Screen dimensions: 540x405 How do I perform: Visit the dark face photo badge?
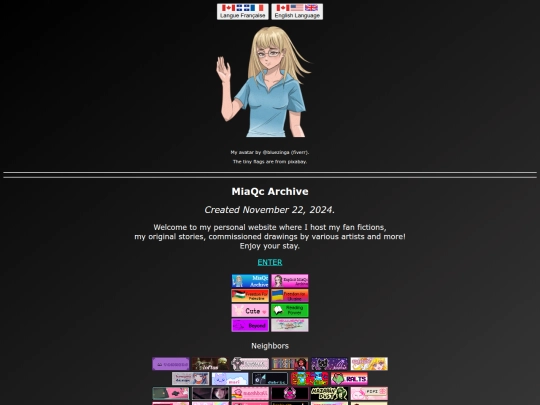point(210,393)
